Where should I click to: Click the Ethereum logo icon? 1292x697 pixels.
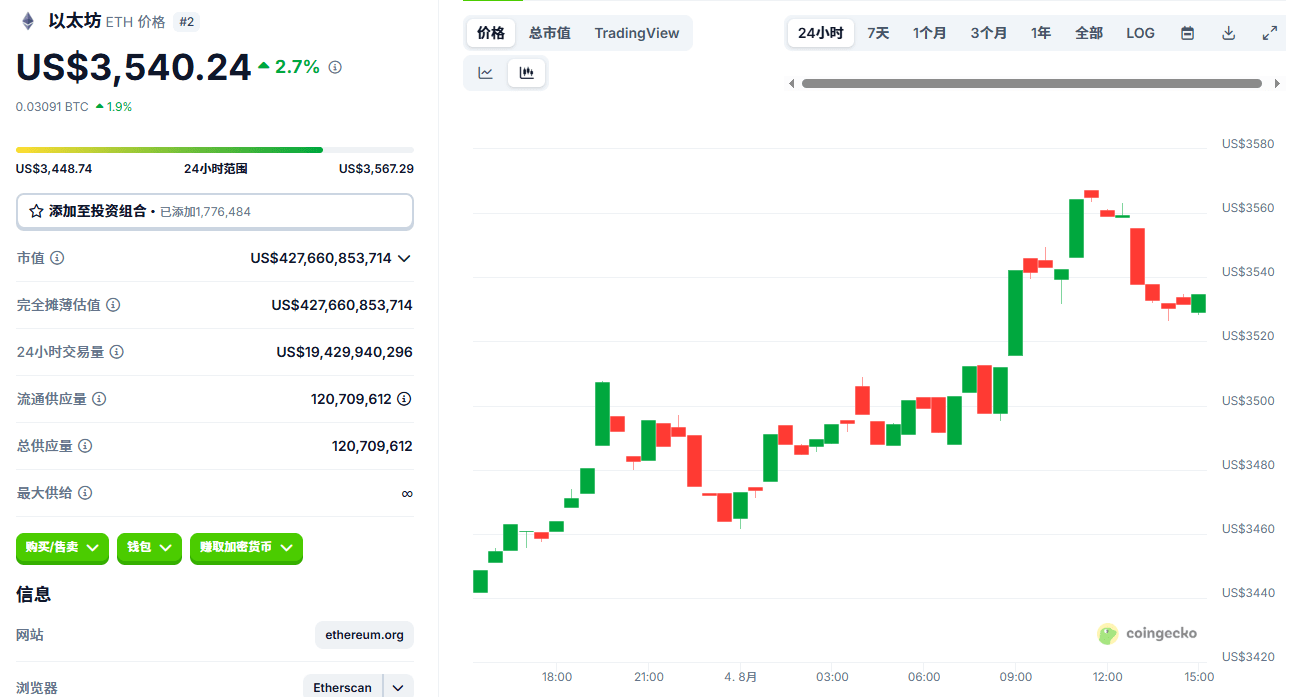point(28,21)
